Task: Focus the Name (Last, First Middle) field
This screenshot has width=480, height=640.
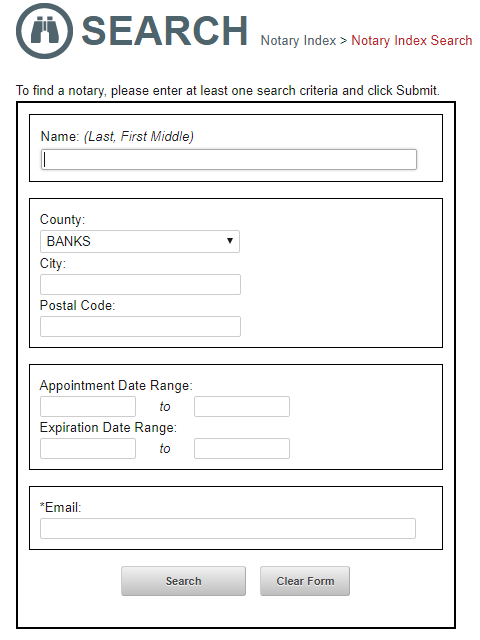Action: [229, 159]
